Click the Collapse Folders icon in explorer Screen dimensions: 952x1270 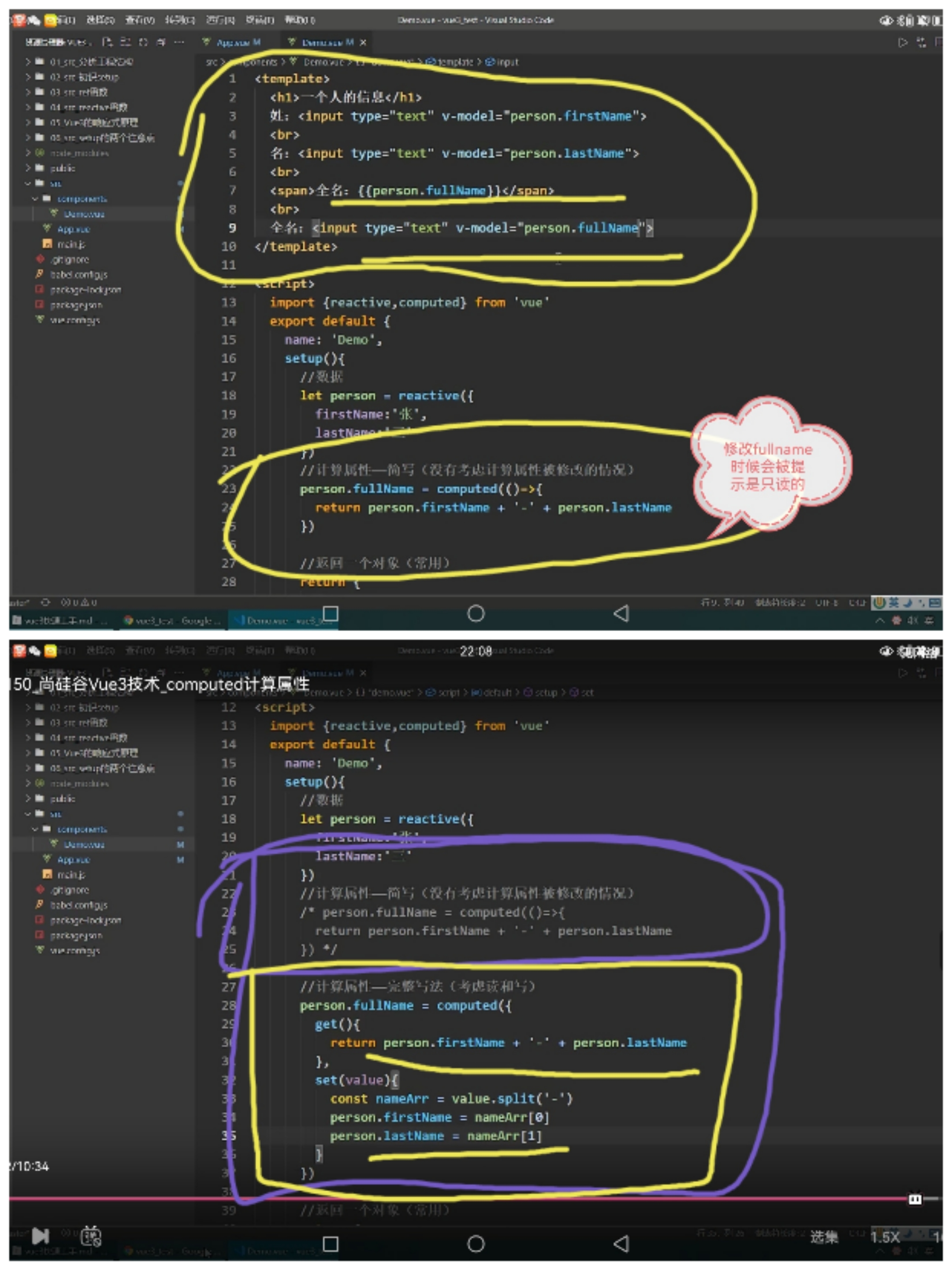(x=161, y=42)
